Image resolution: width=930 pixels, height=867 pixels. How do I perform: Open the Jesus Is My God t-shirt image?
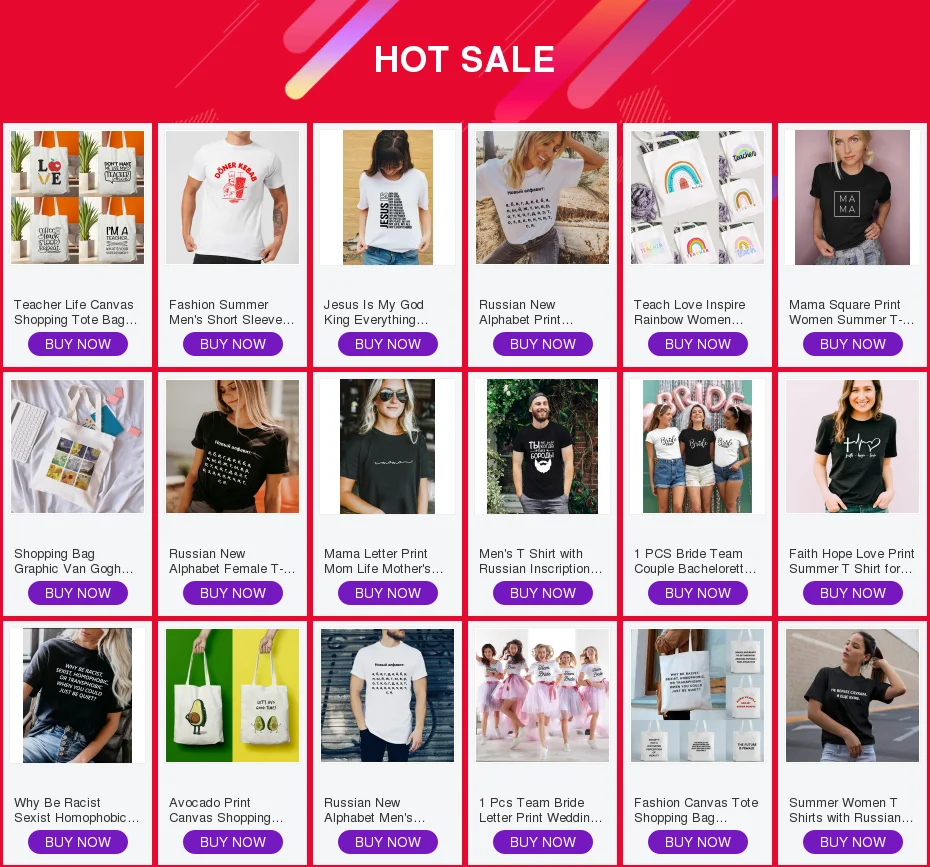tap(387, 197)
